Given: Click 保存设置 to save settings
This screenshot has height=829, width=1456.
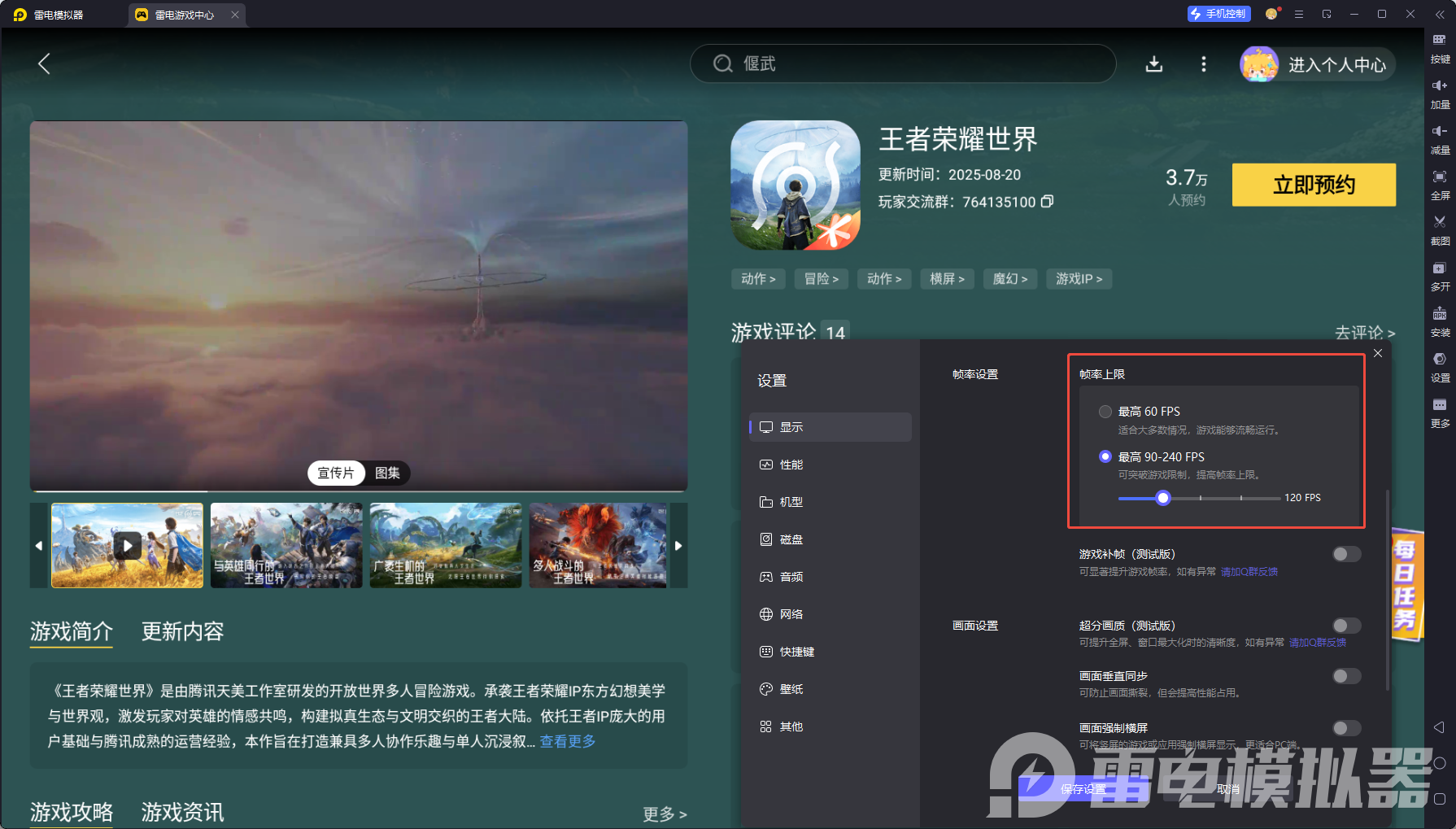Looking at the screenshot, I should pos(1083,788).
